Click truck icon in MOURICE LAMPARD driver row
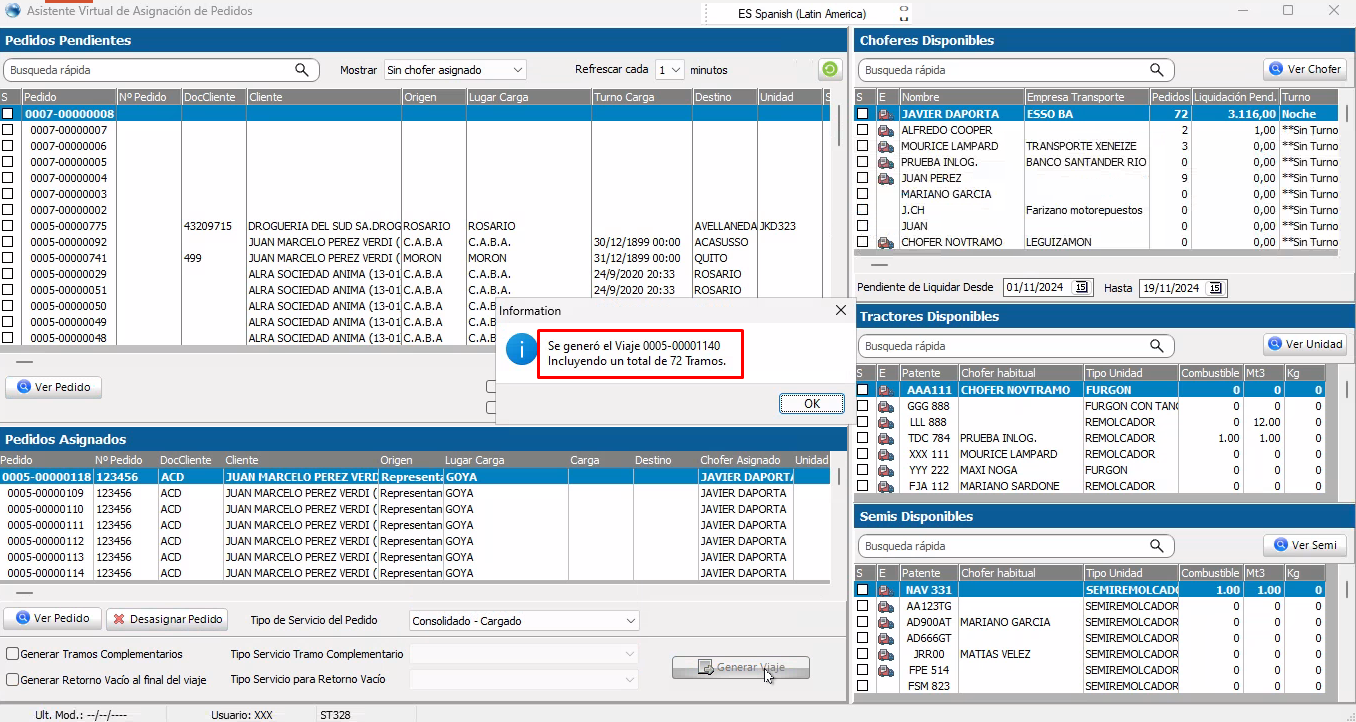This screenshot has height=722, width=1356. pos(886,146)
